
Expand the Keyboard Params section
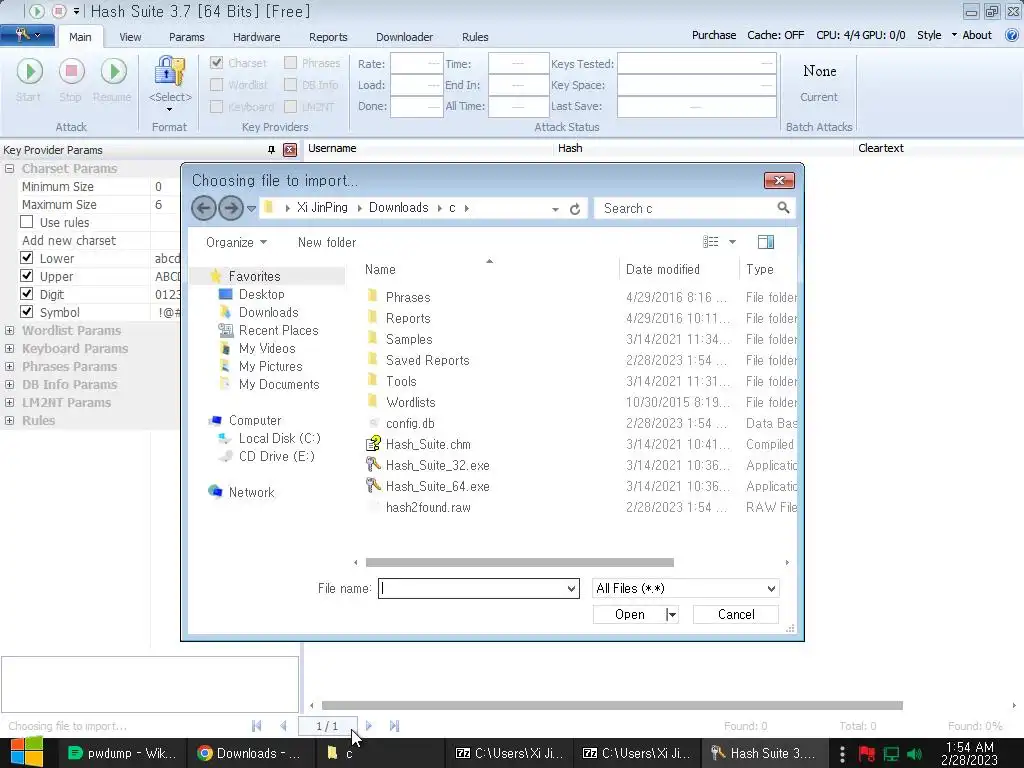(9, 349)
